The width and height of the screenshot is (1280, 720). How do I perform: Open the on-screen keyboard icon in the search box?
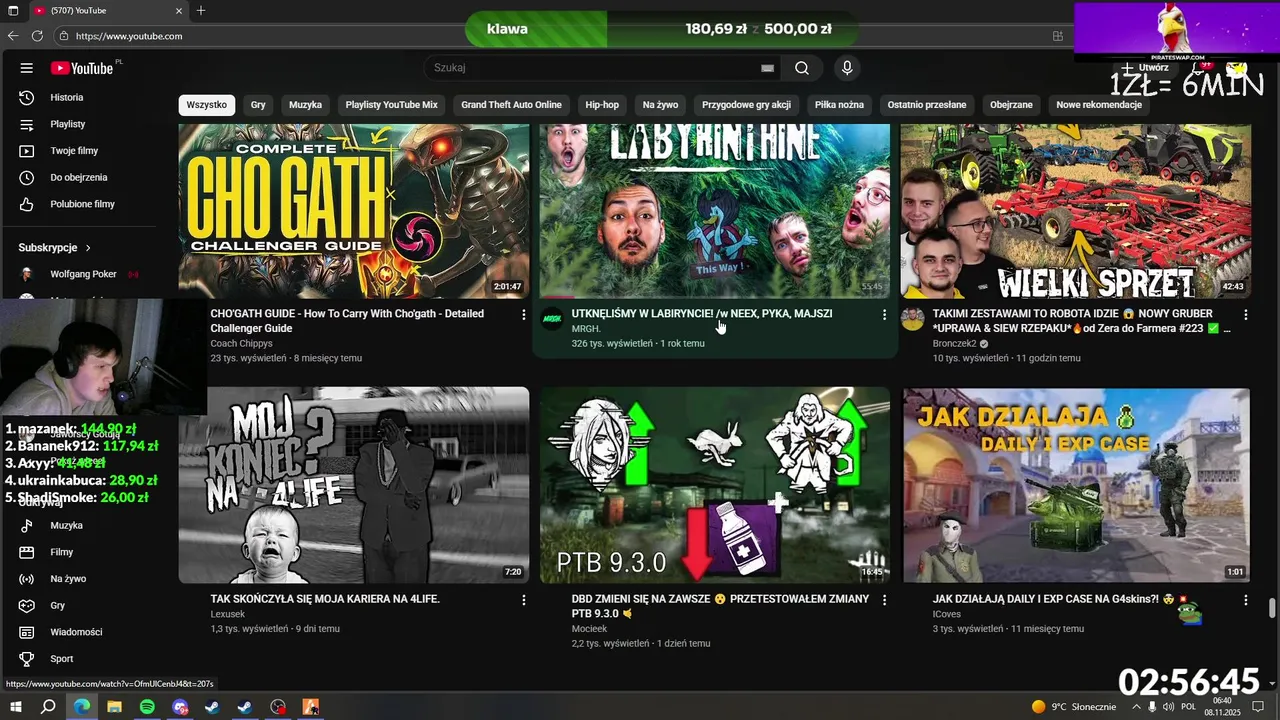767,68
